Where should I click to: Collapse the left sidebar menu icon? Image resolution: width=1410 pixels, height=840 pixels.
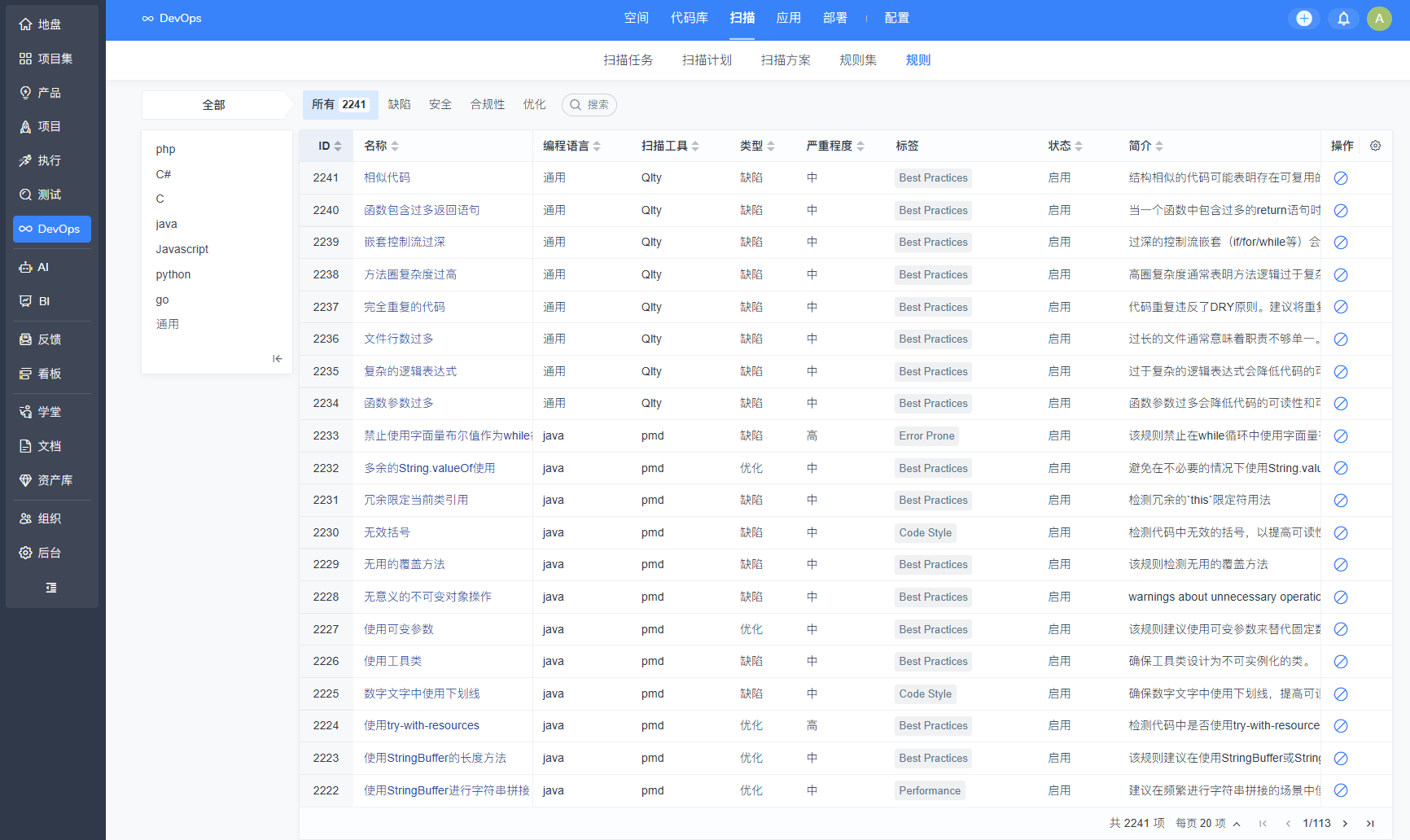(x=51, y=588)
